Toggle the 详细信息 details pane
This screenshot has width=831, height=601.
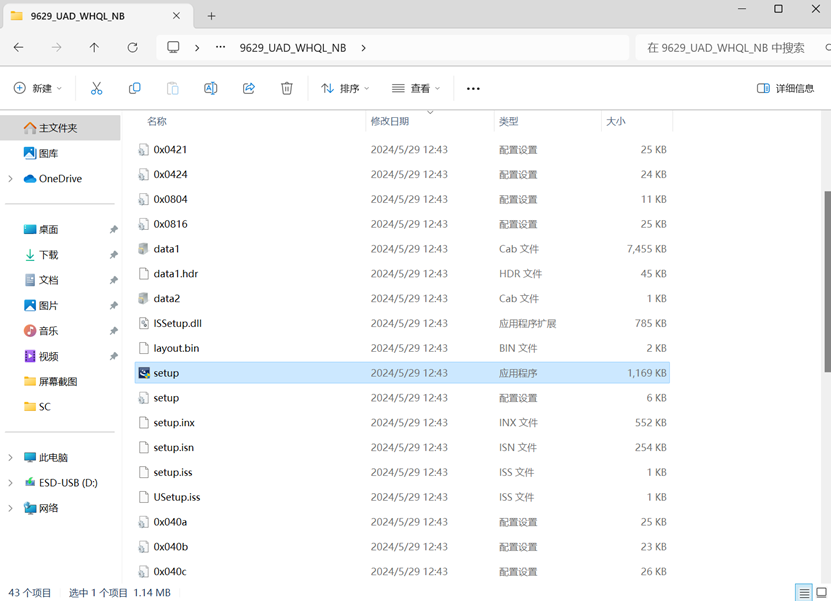[x=785, y=88]
